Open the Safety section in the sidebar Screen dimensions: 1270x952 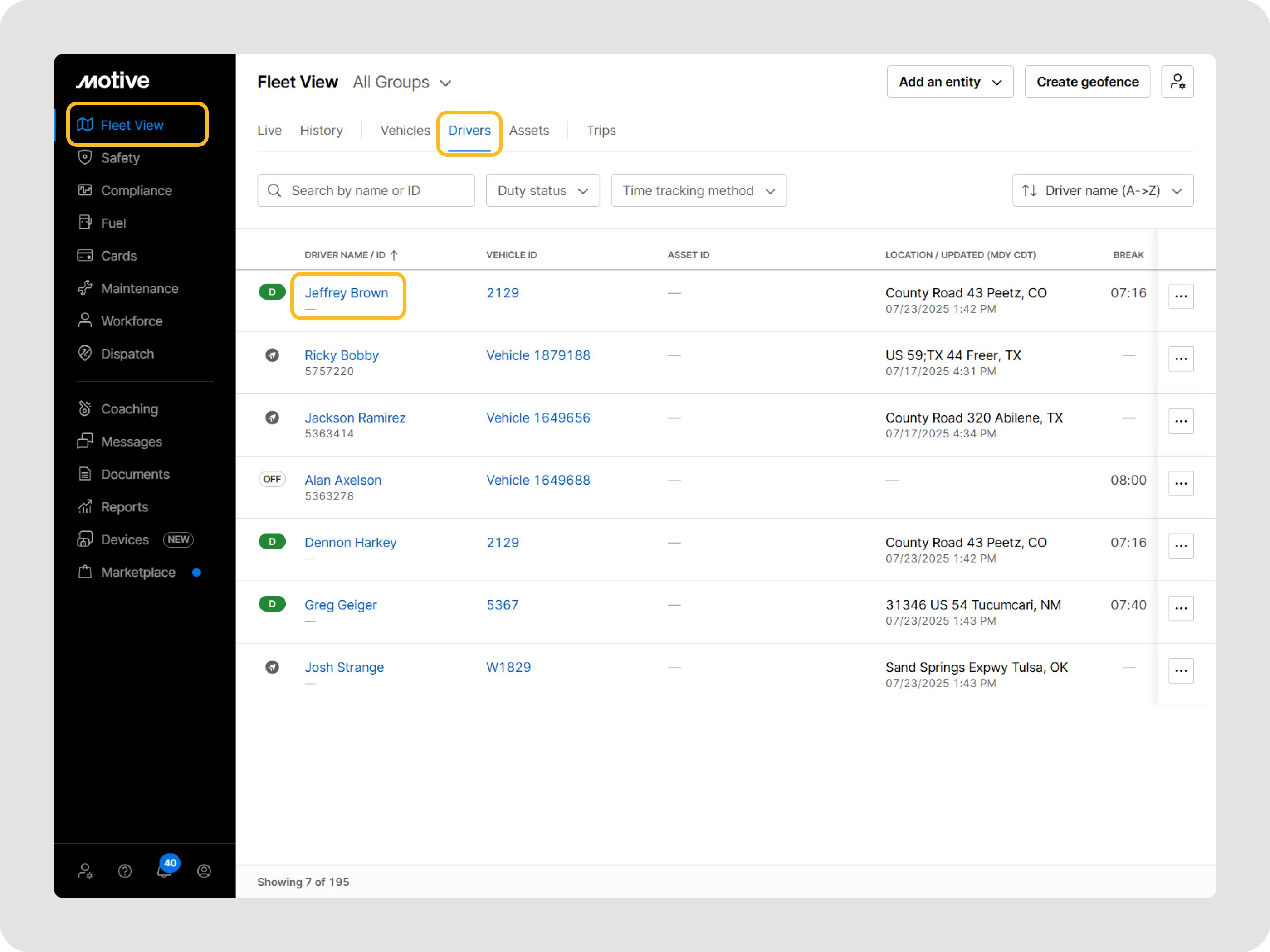[x=120, y=158]
